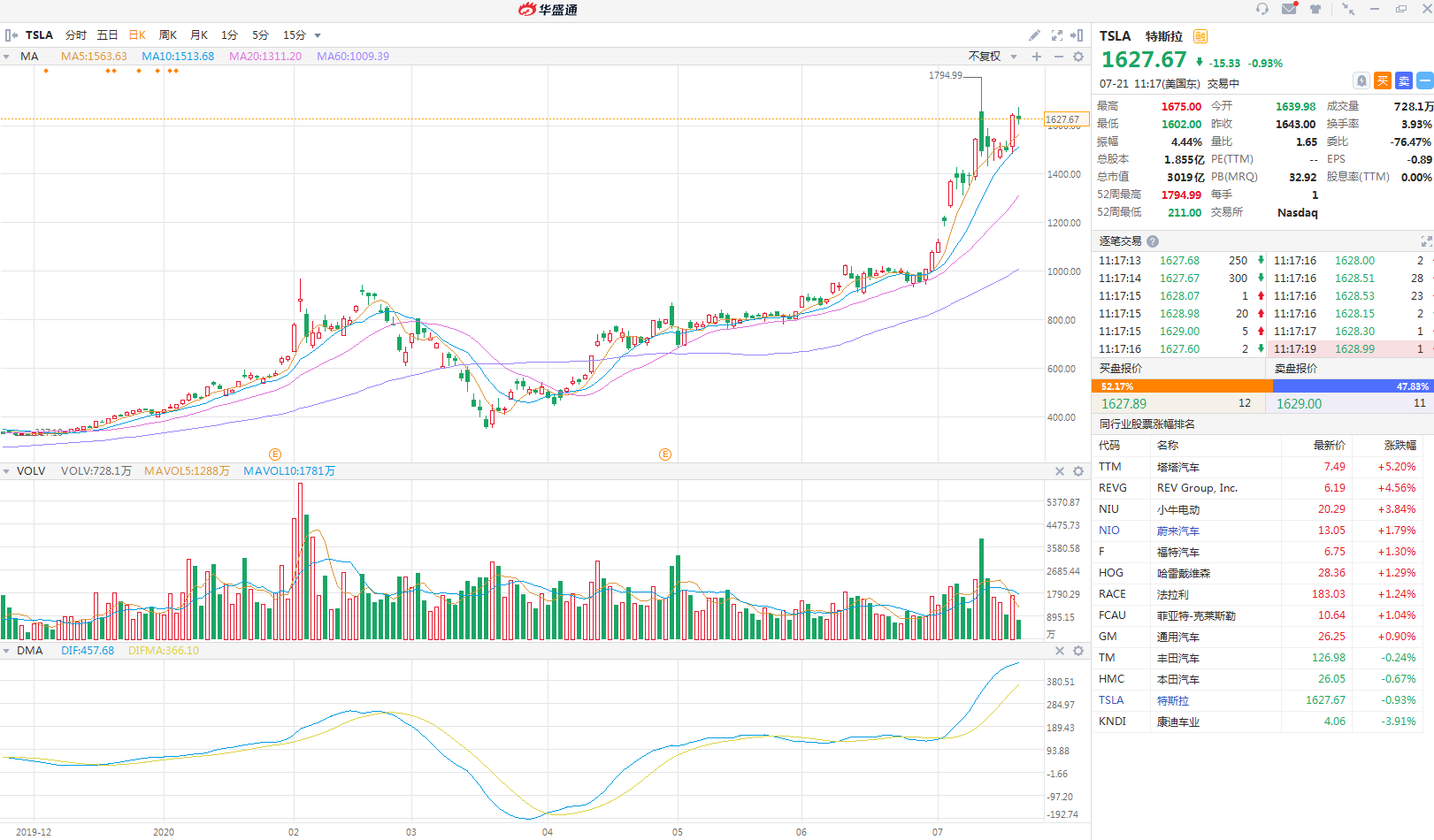The height and width of the screenshot is (840, 1434).
Task: Select the pencil drawing tool
Action: [1034, 35]
